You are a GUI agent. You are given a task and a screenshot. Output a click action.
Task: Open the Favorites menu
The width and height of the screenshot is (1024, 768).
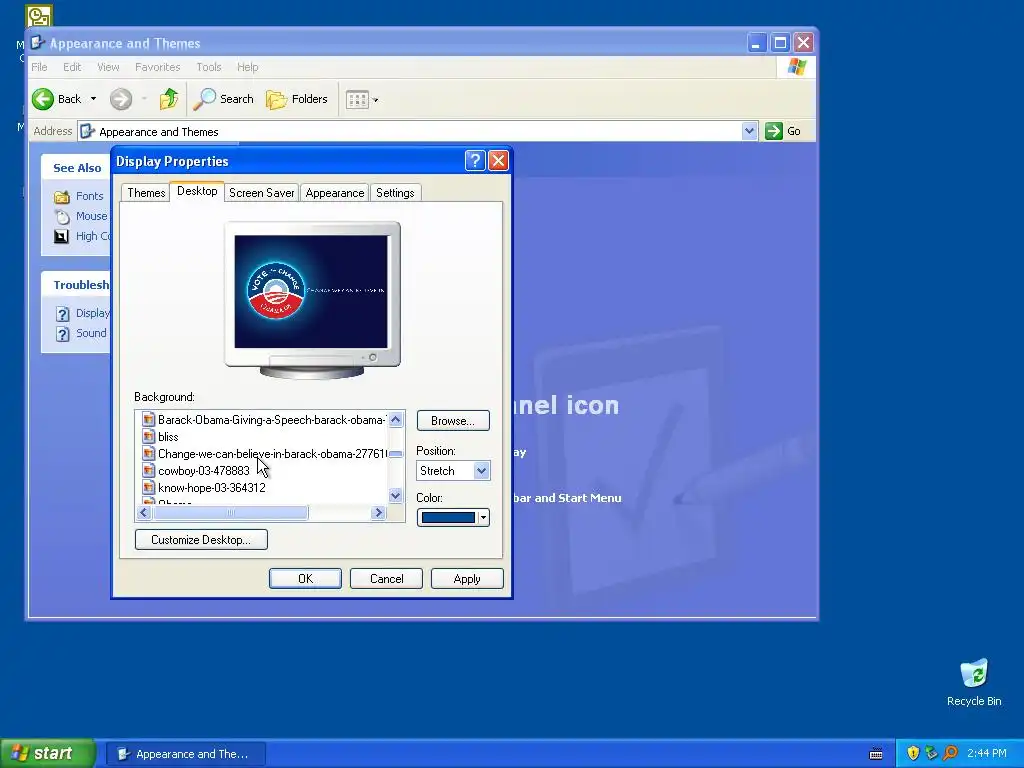(x=157, y=67)
